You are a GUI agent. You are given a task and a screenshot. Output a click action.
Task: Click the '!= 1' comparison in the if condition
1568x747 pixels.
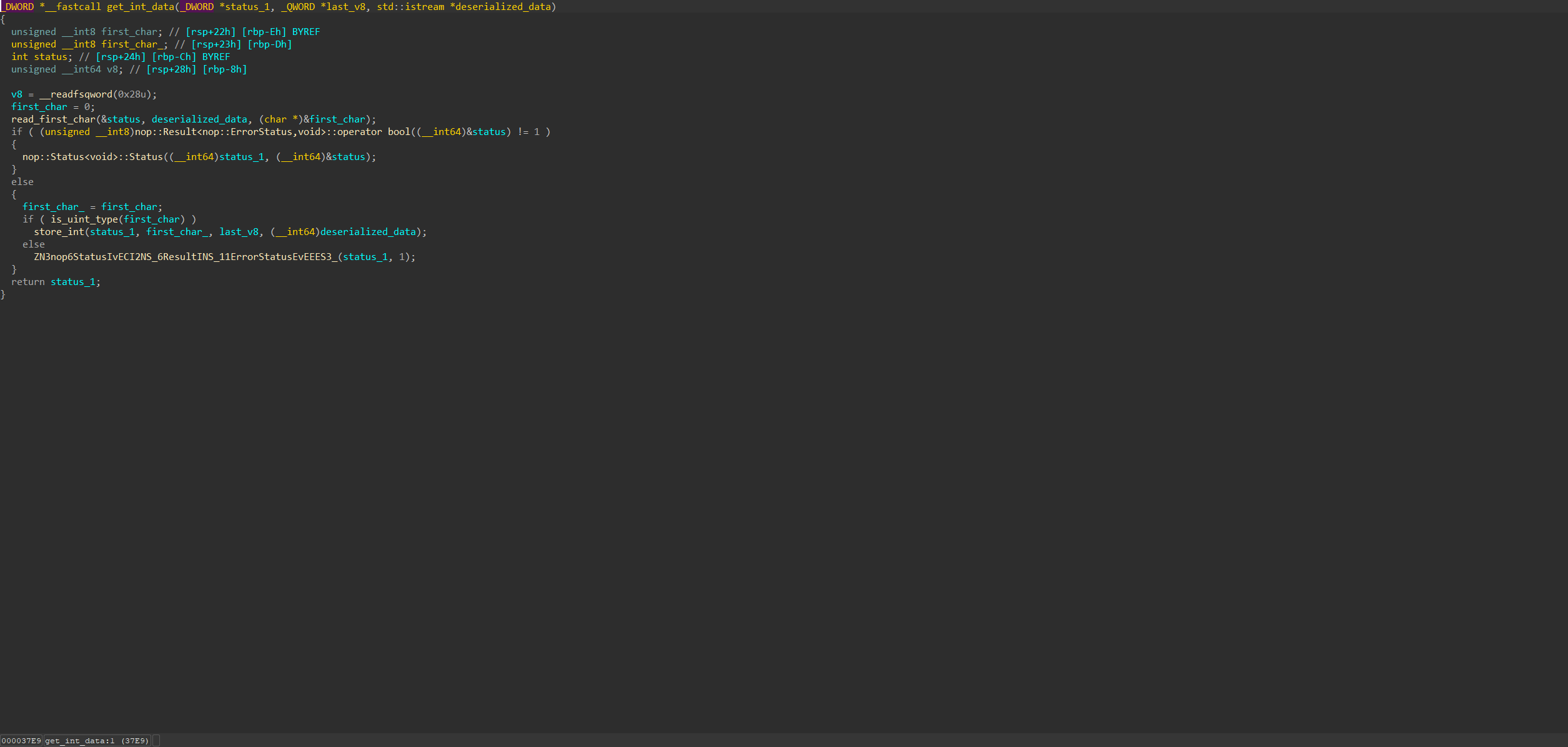tap(528, 132)
